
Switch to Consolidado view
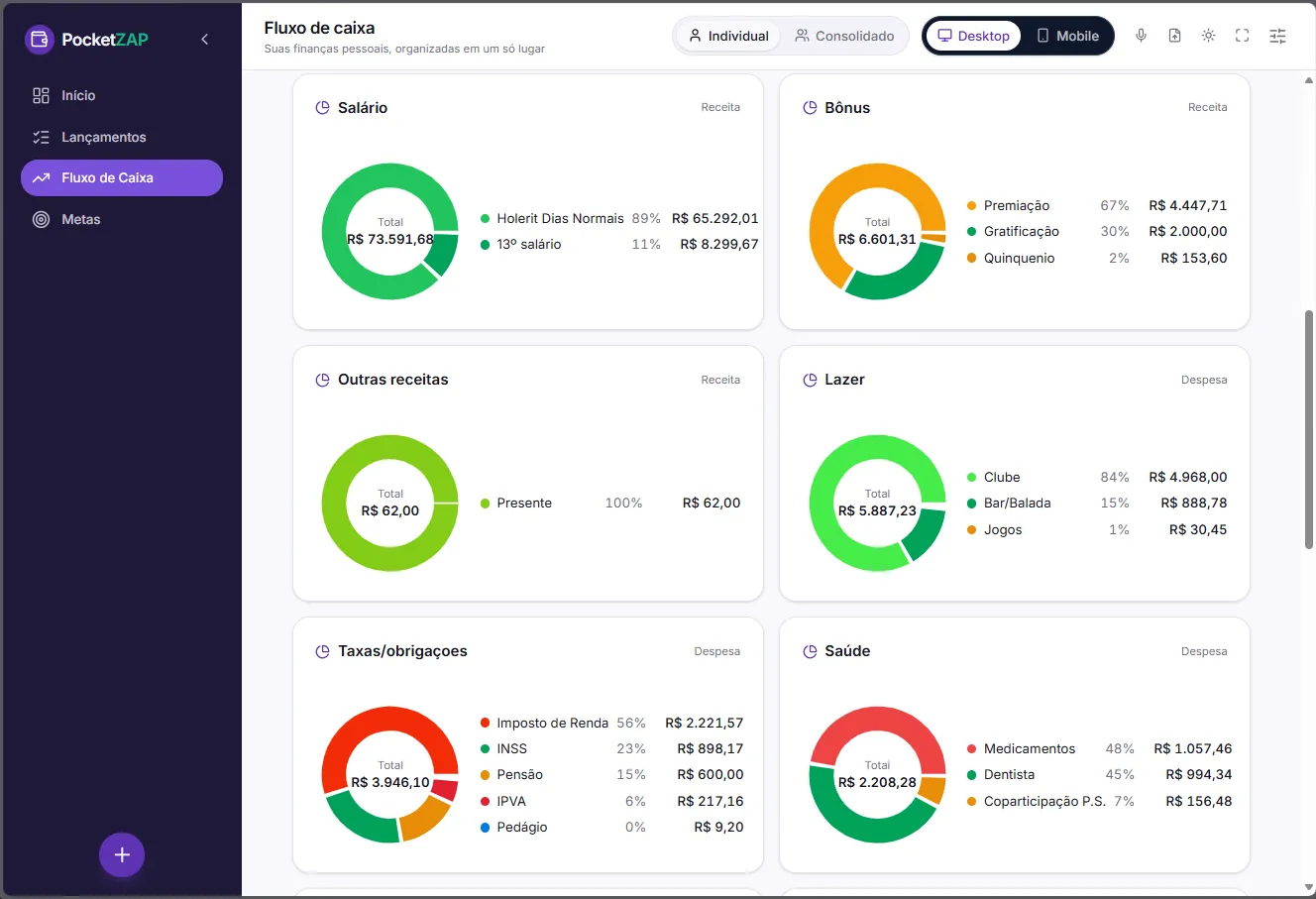844,36
